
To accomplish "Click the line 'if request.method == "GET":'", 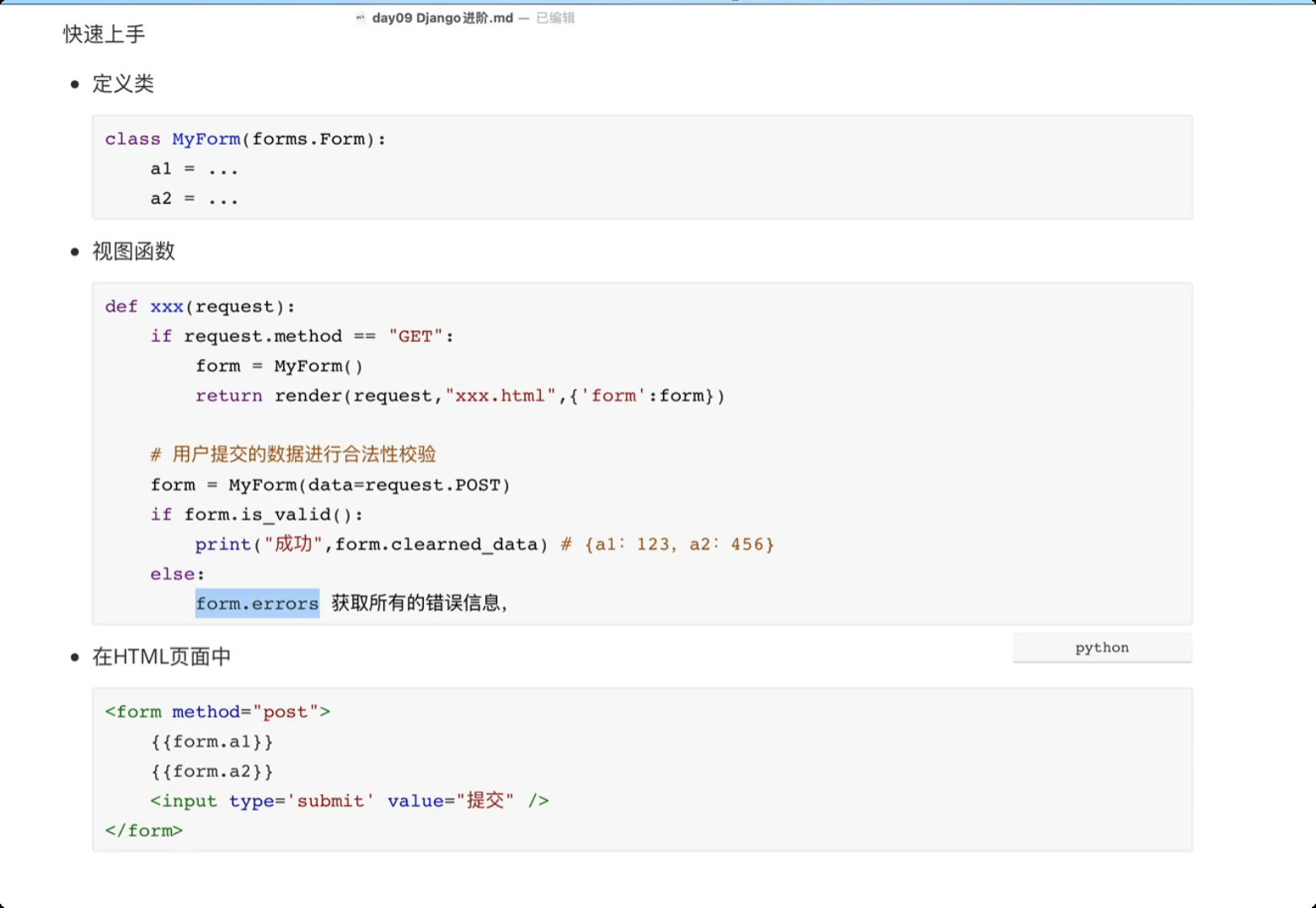I will pyautogui.click(x=302, y=336).
